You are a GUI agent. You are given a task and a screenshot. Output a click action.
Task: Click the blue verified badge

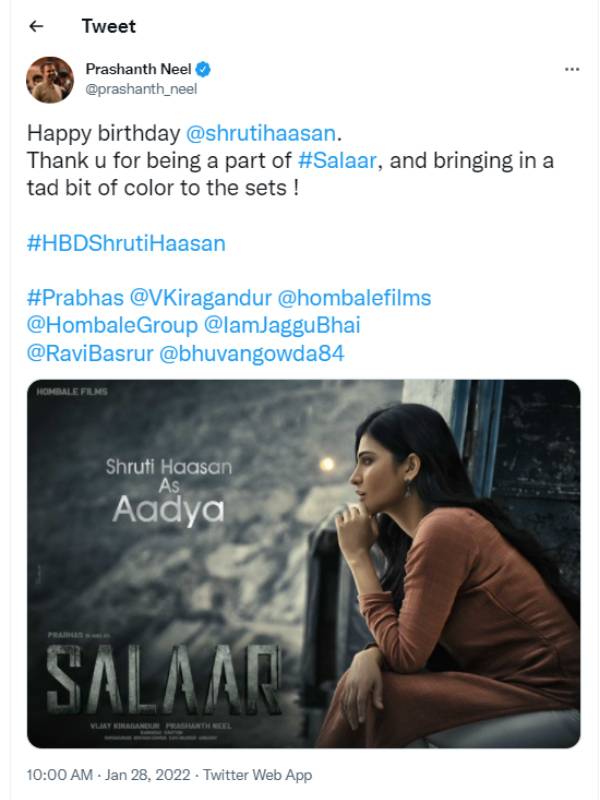[x=202, y=70]
